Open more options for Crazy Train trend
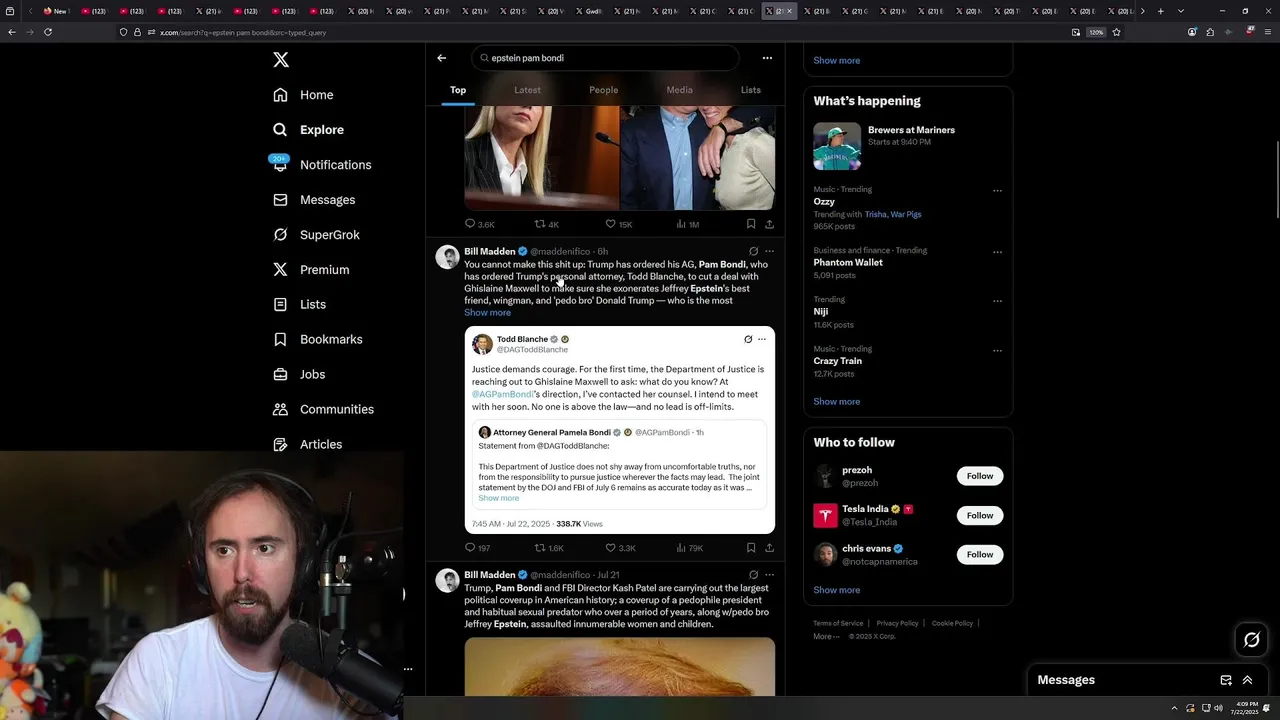 click(x=997, y=351)
